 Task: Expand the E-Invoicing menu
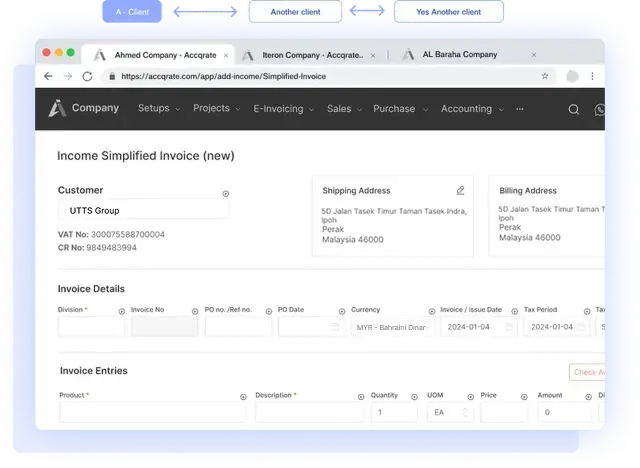pyautogui.click(x=284, y=109)
